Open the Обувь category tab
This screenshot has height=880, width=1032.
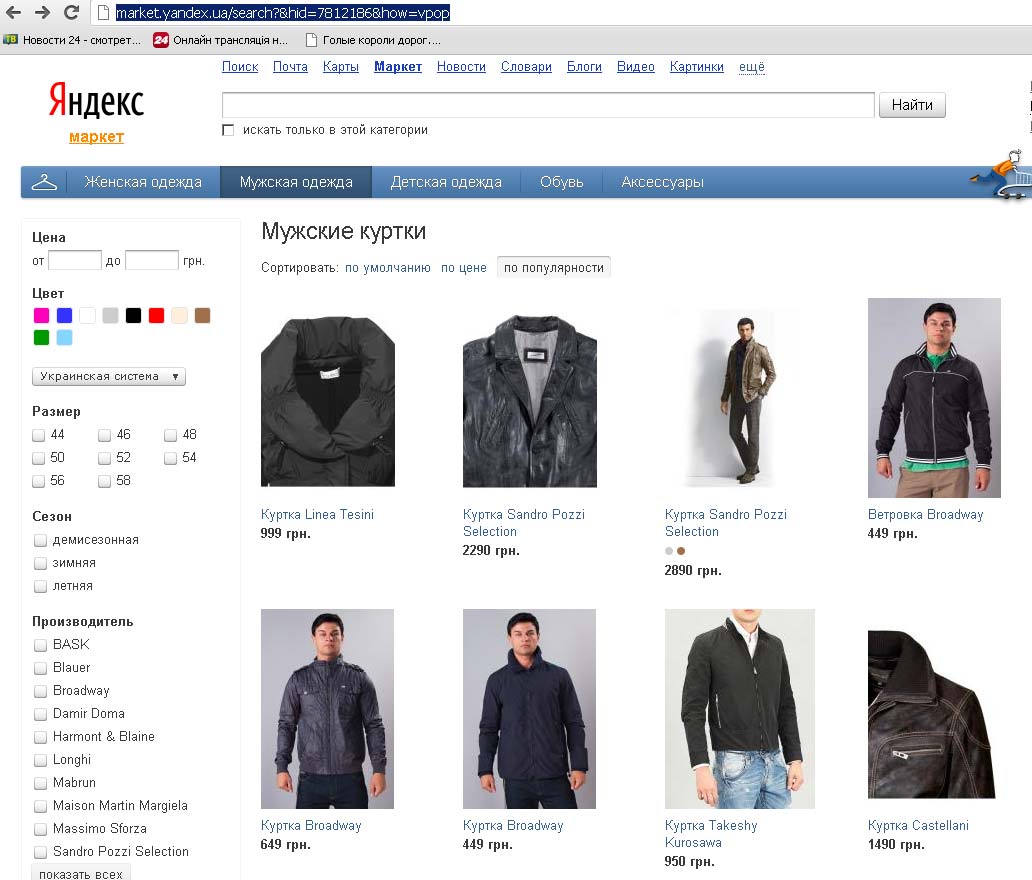pos(561,182)
